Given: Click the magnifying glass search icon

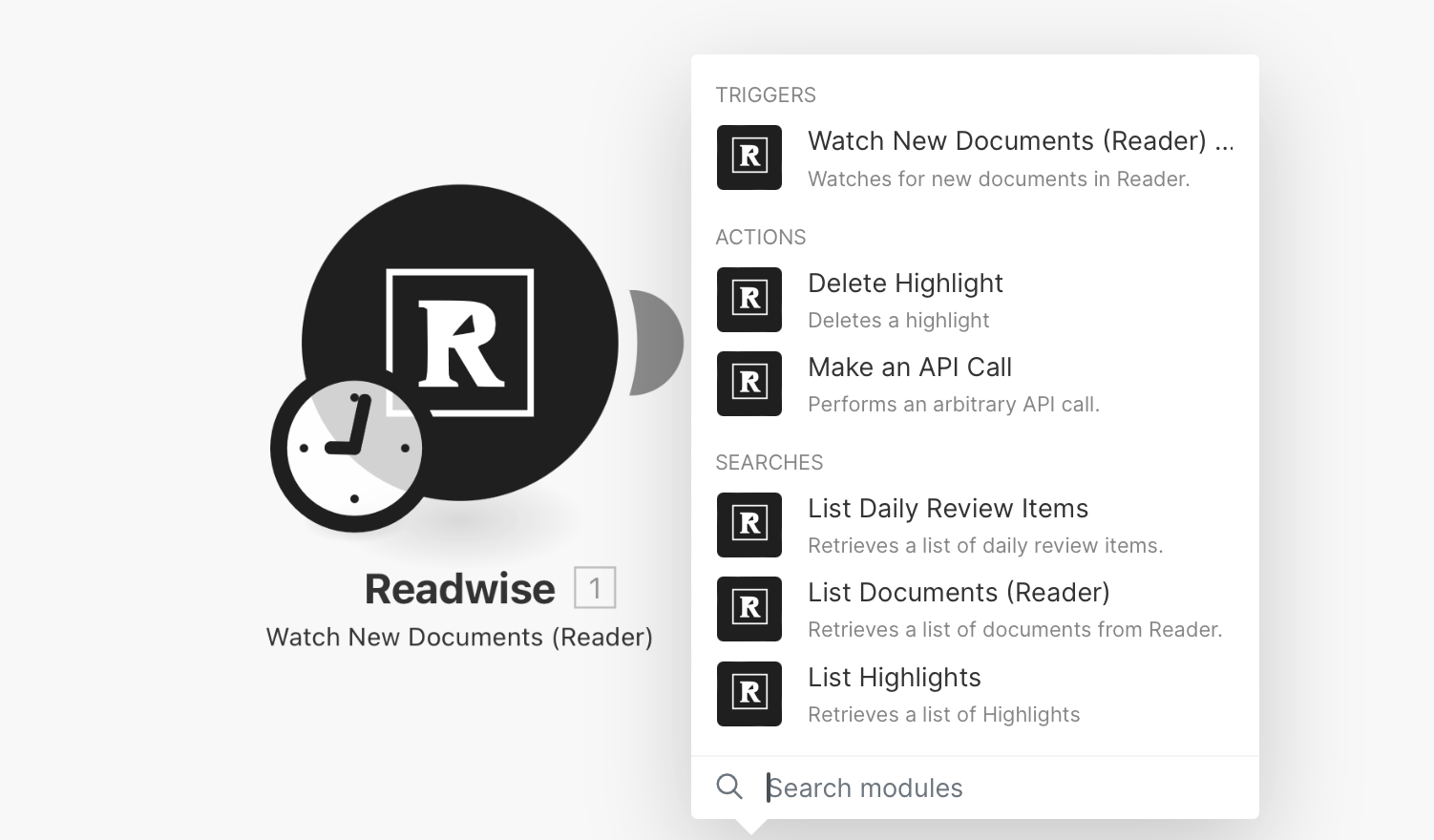Looking at the screenshot, I should pos(729,787).
